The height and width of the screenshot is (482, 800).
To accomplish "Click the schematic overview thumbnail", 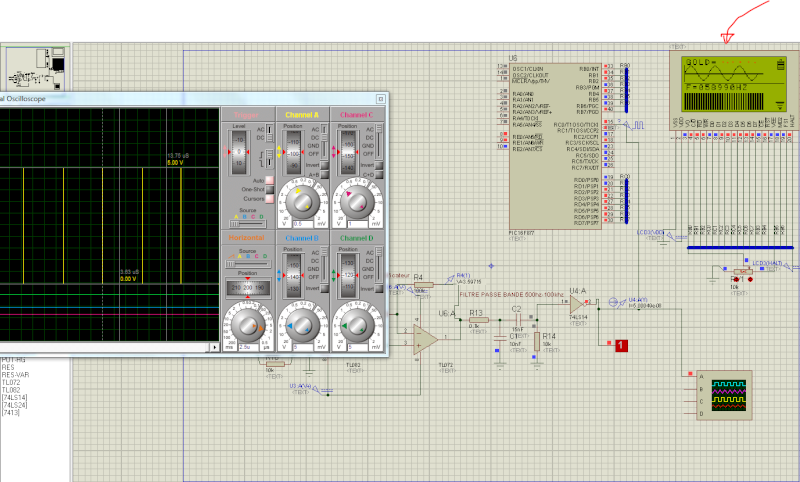I will (35, 68).
